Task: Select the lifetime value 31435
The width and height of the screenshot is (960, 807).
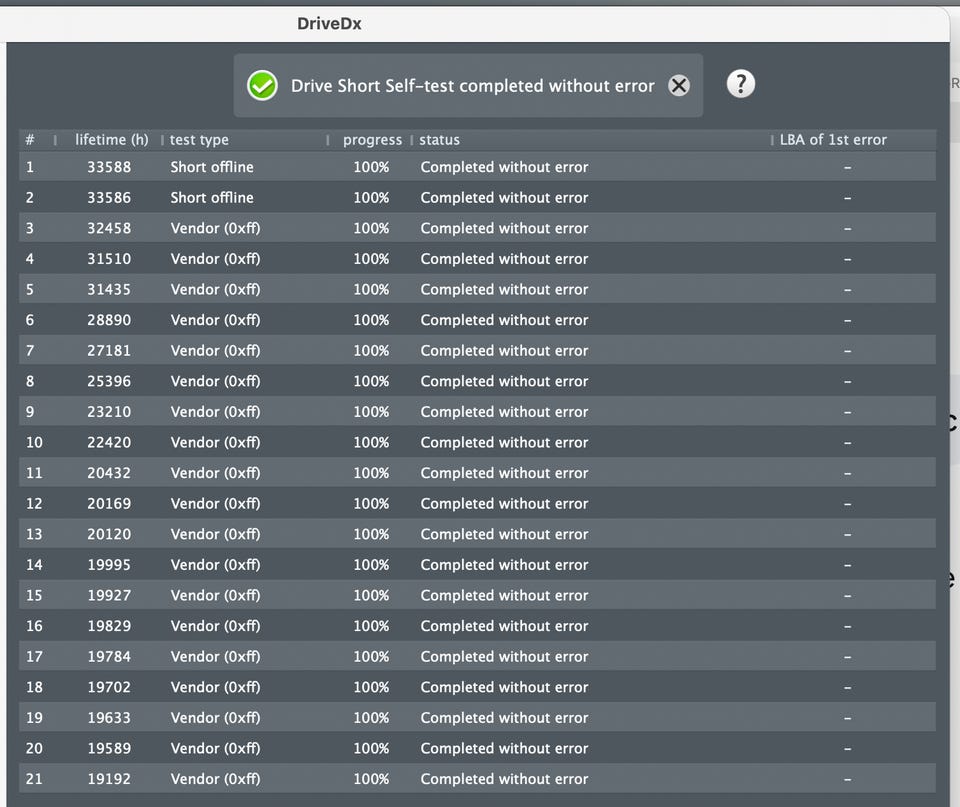Action: point(109,290)
